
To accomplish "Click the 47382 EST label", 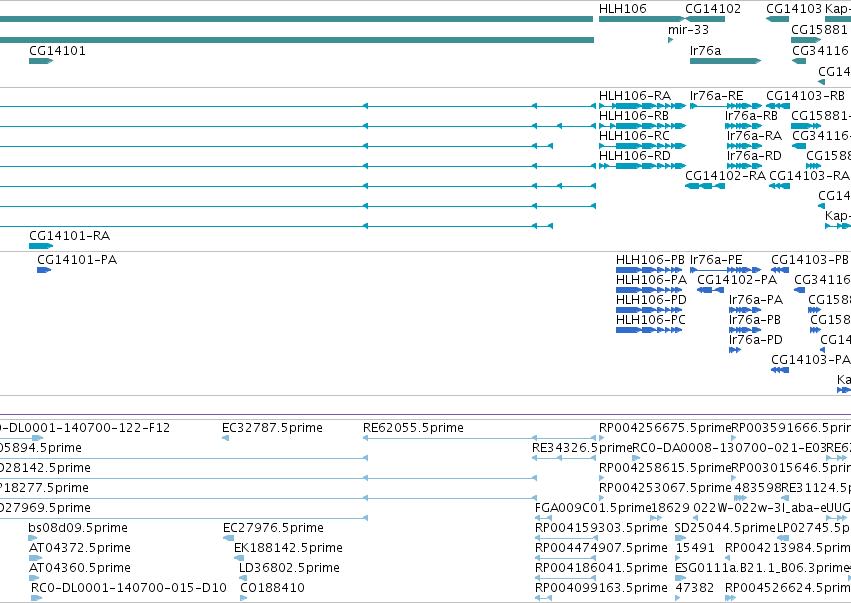I will [x=695, y=588].
